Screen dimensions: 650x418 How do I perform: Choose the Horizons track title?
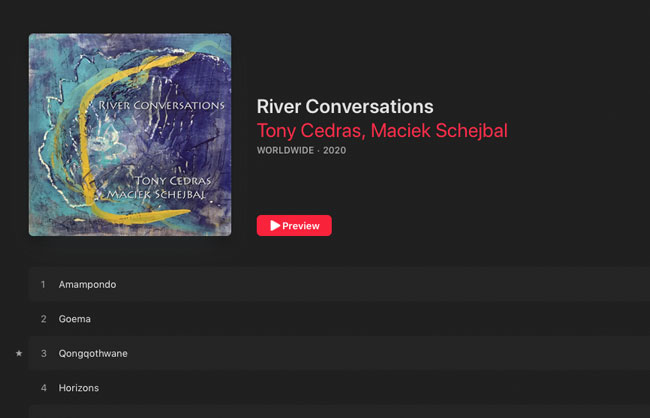(79, 388)
